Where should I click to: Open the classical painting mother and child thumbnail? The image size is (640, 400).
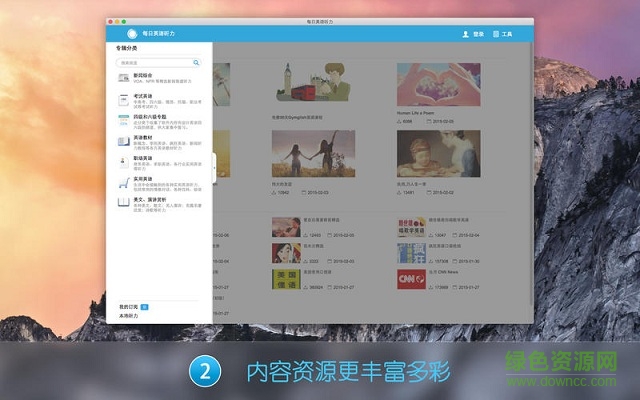(439, 153)
